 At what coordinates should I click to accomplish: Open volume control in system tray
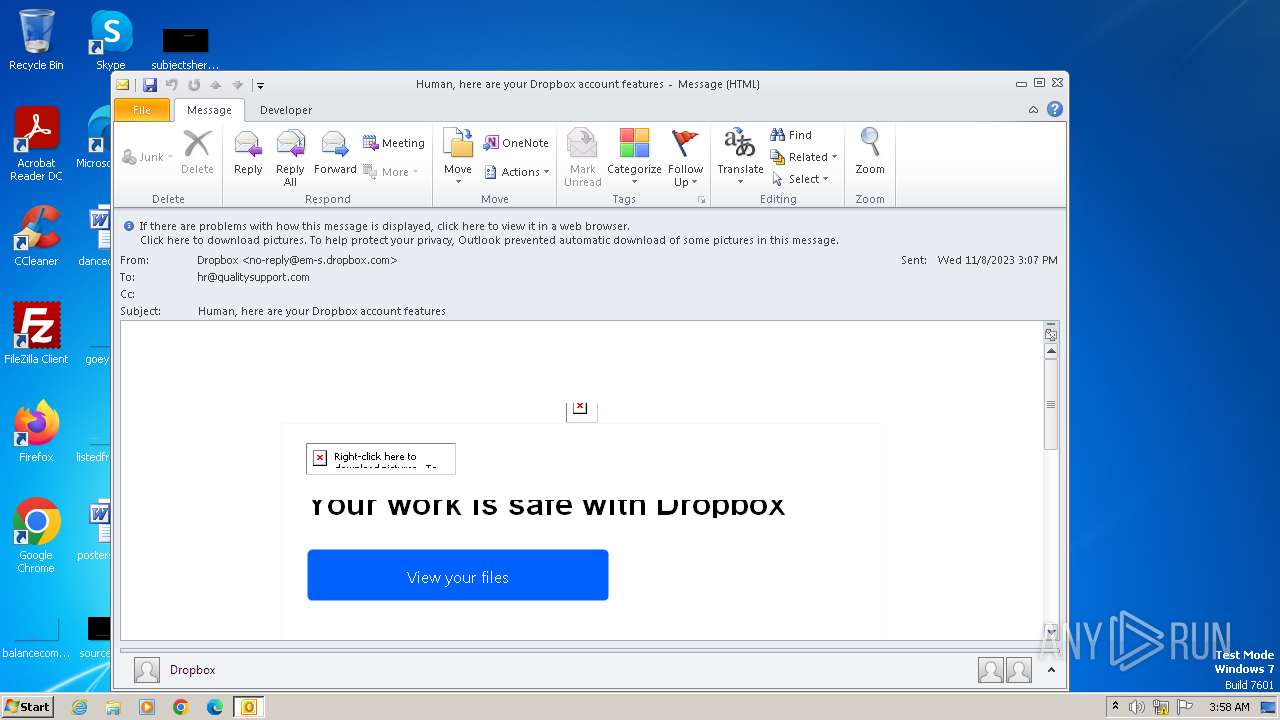click(1137, 707)
